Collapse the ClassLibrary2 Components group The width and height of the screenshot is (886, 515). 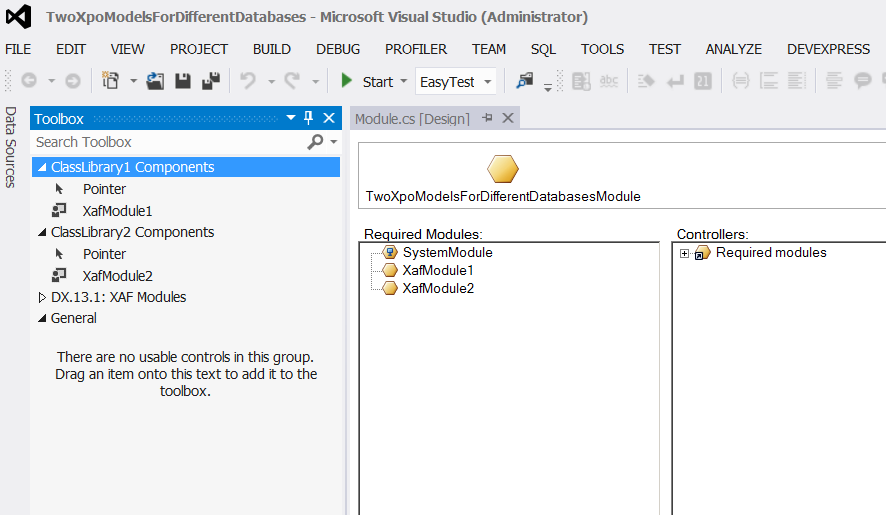(x=42, y=232)
